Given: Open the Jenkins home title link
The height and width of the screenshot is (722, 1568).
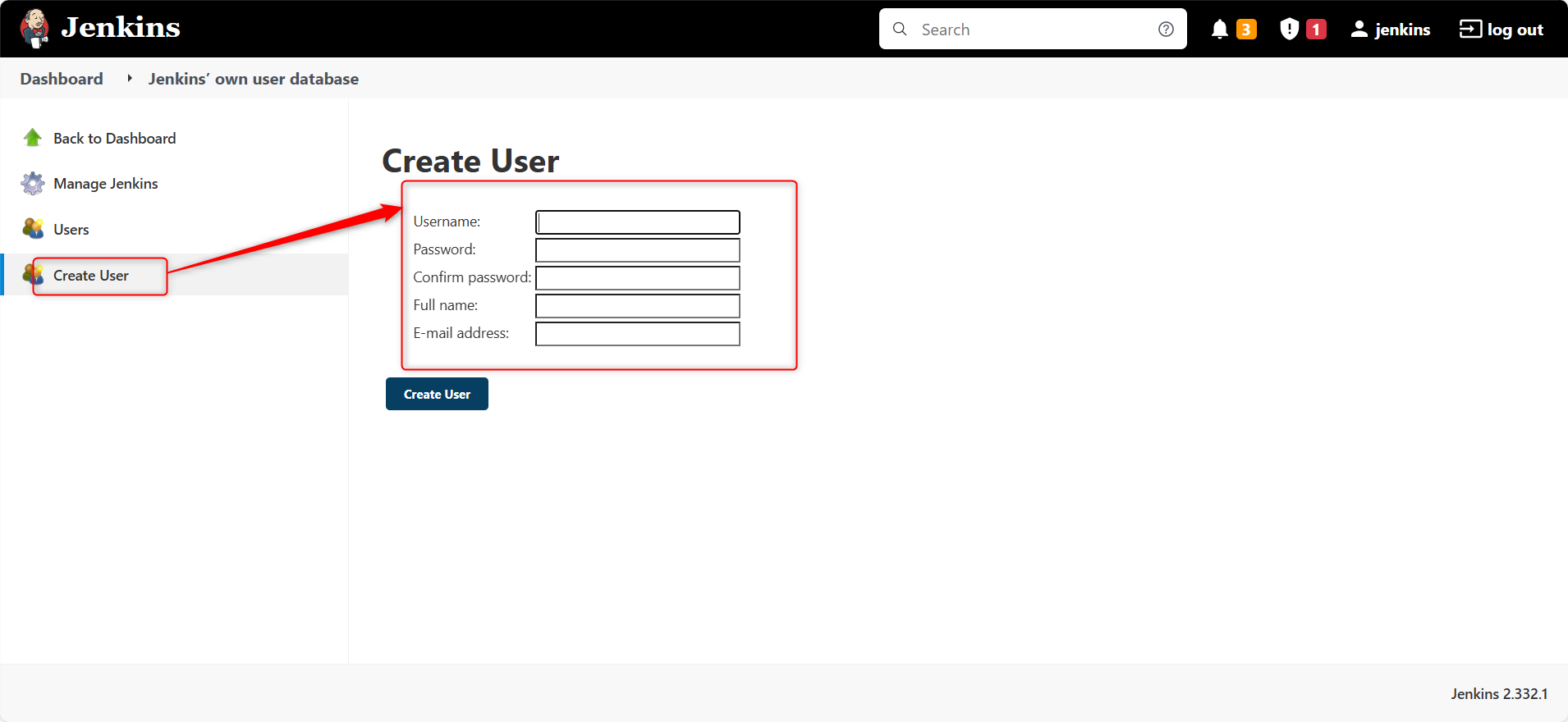Looking at the screenshot, I should click(x=121, y=28).
